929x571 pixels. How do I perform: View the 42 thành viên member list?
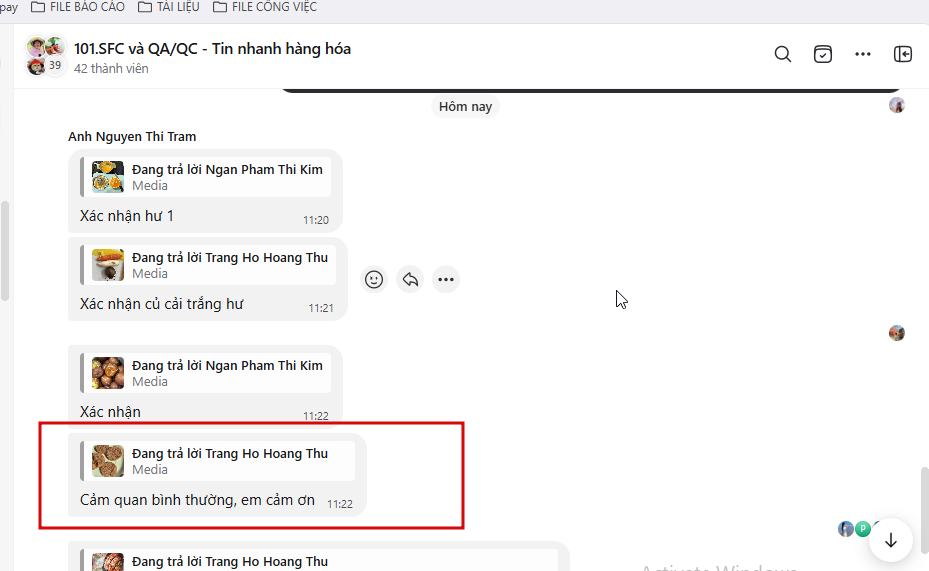[111, 69]
